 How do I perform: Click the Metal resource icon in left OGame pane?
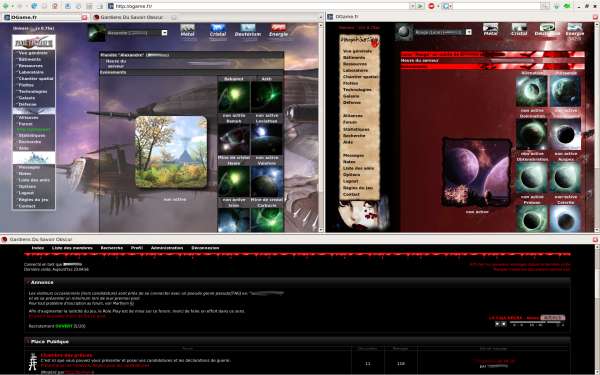tap(188, 28)
